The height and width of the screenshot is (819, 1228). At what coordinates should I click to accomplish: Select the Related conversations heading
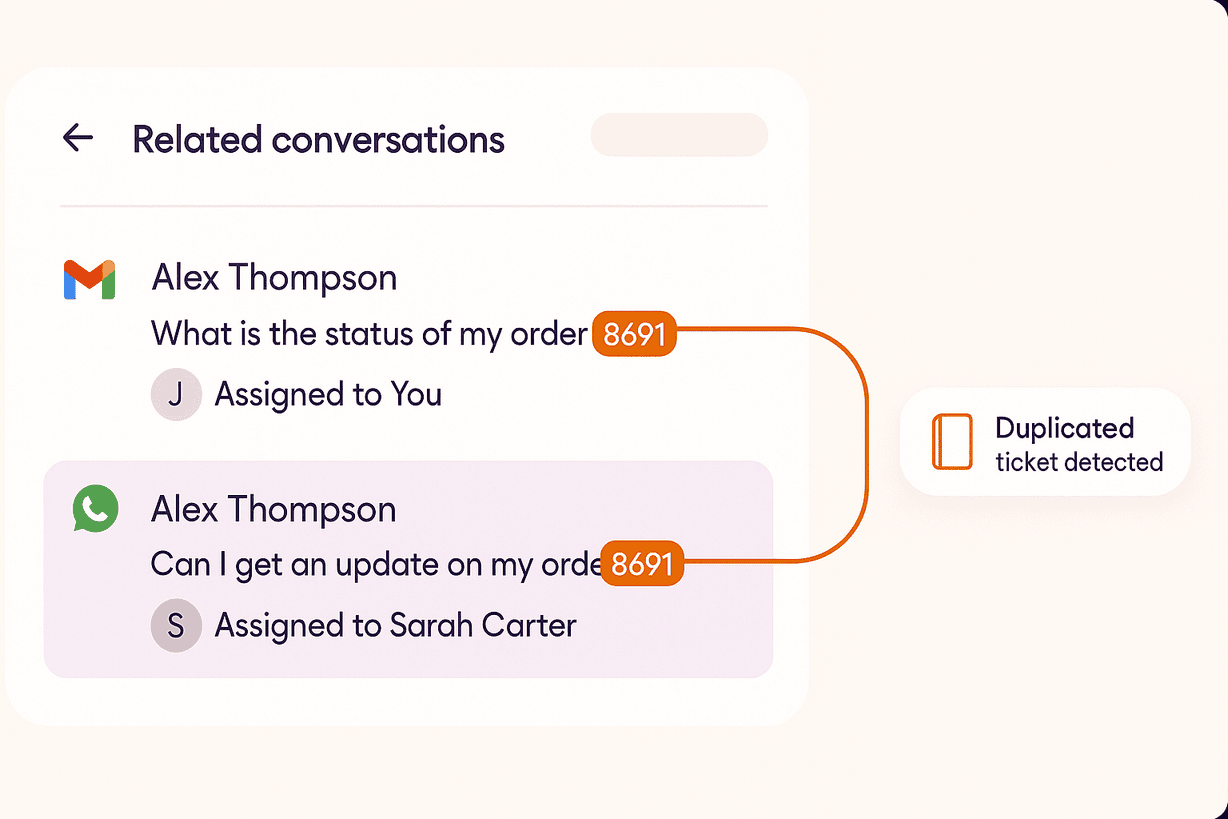pos(318,139)
